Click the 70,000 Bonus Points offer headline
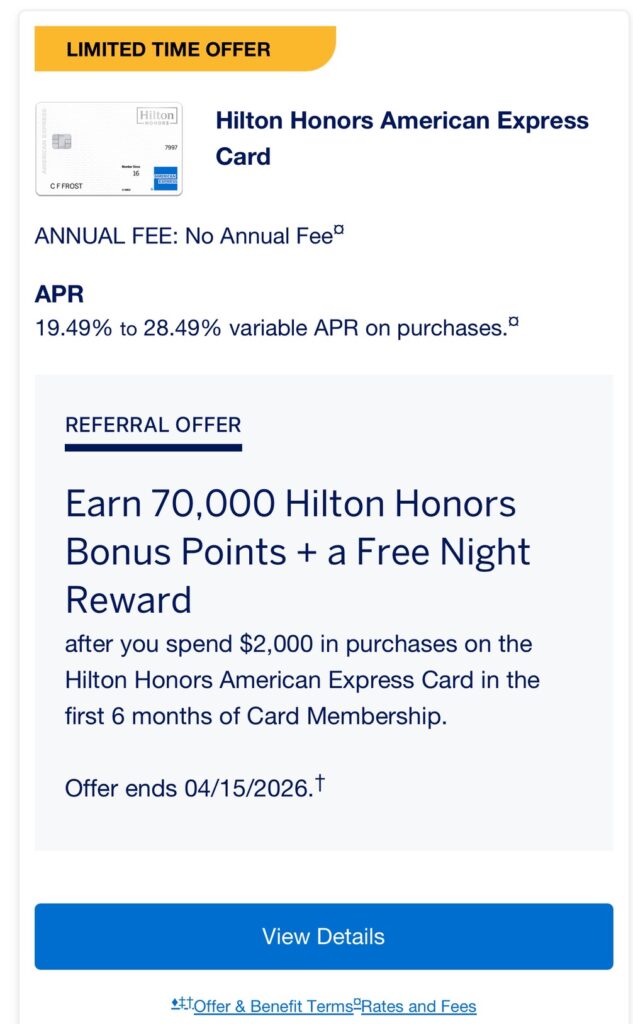The image size is (633, 1024). 297,551
